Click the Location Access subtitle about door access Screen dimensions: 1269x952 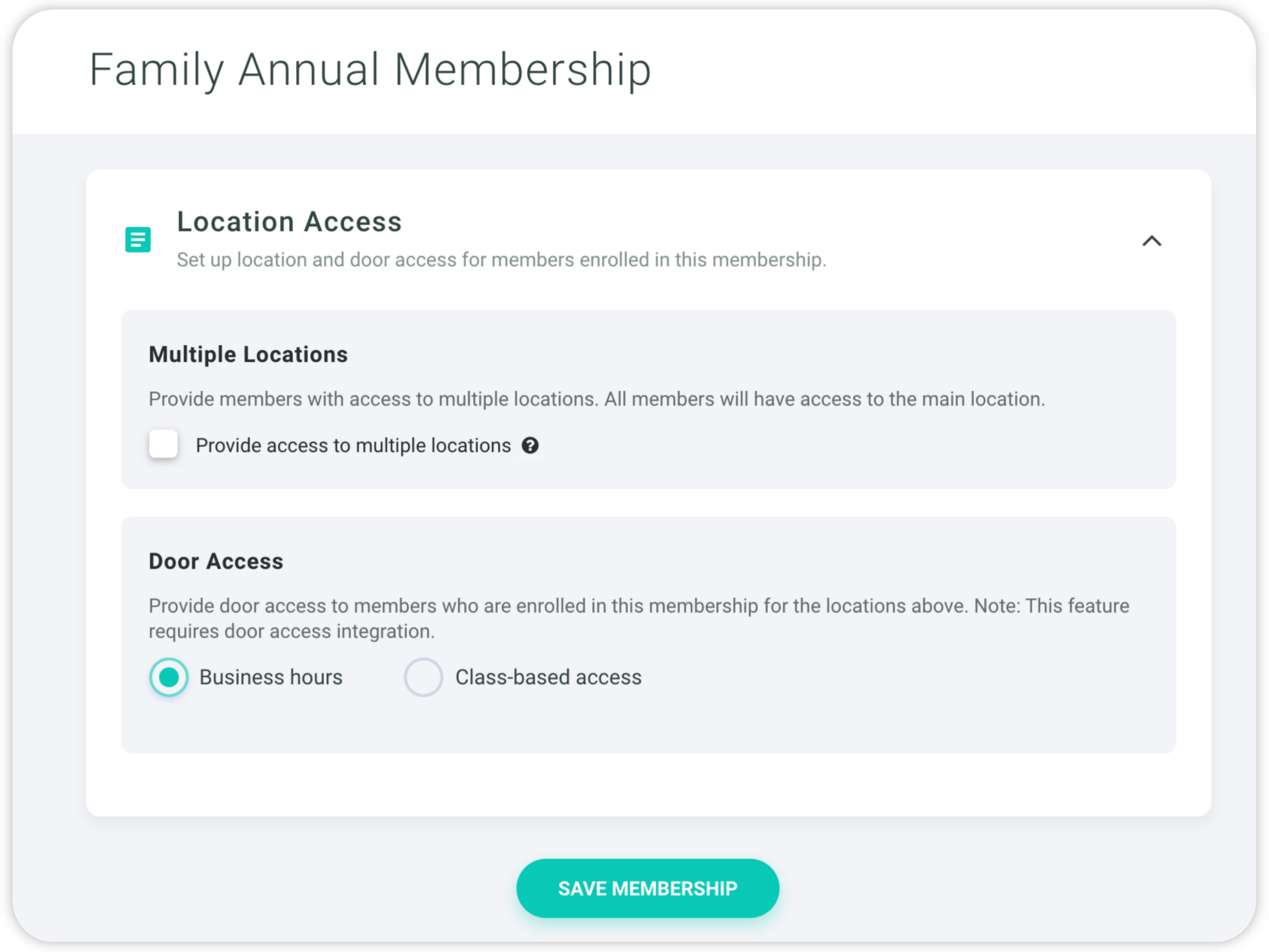coord(502,260)
